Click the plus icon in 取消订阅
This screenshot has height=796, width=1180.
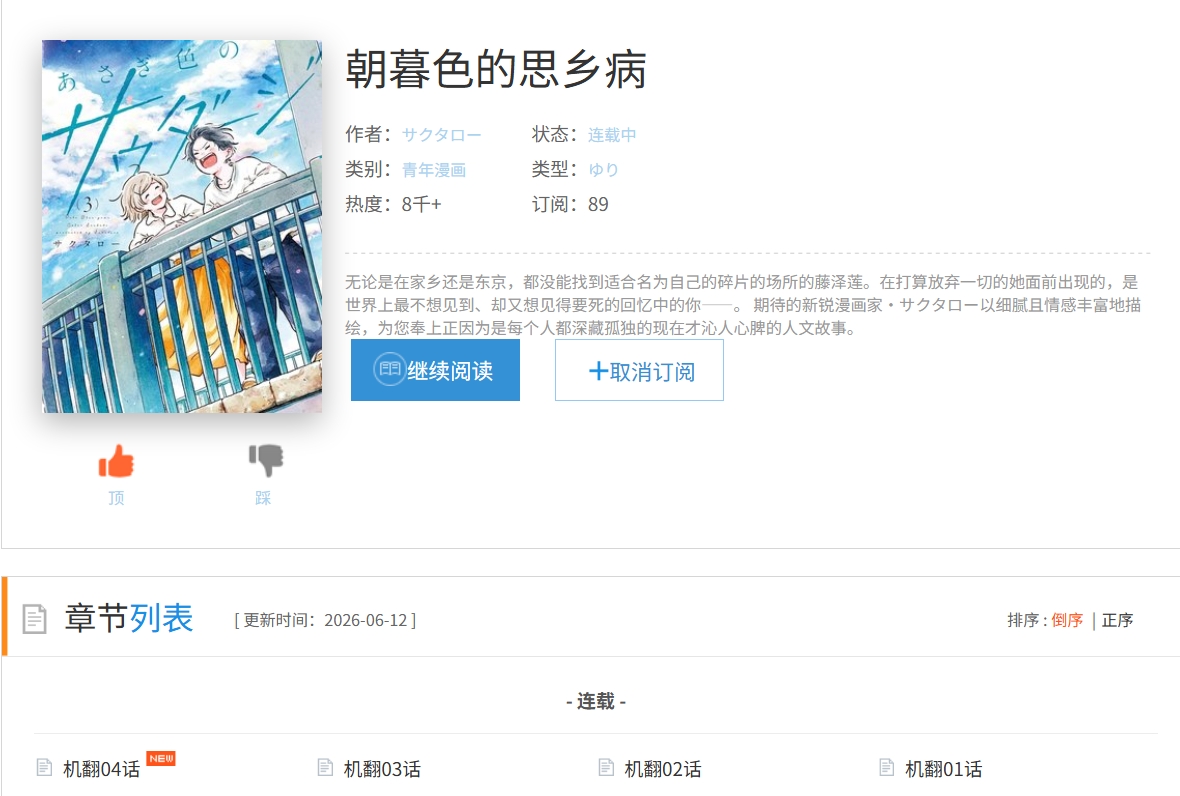[x=598, y=371]
